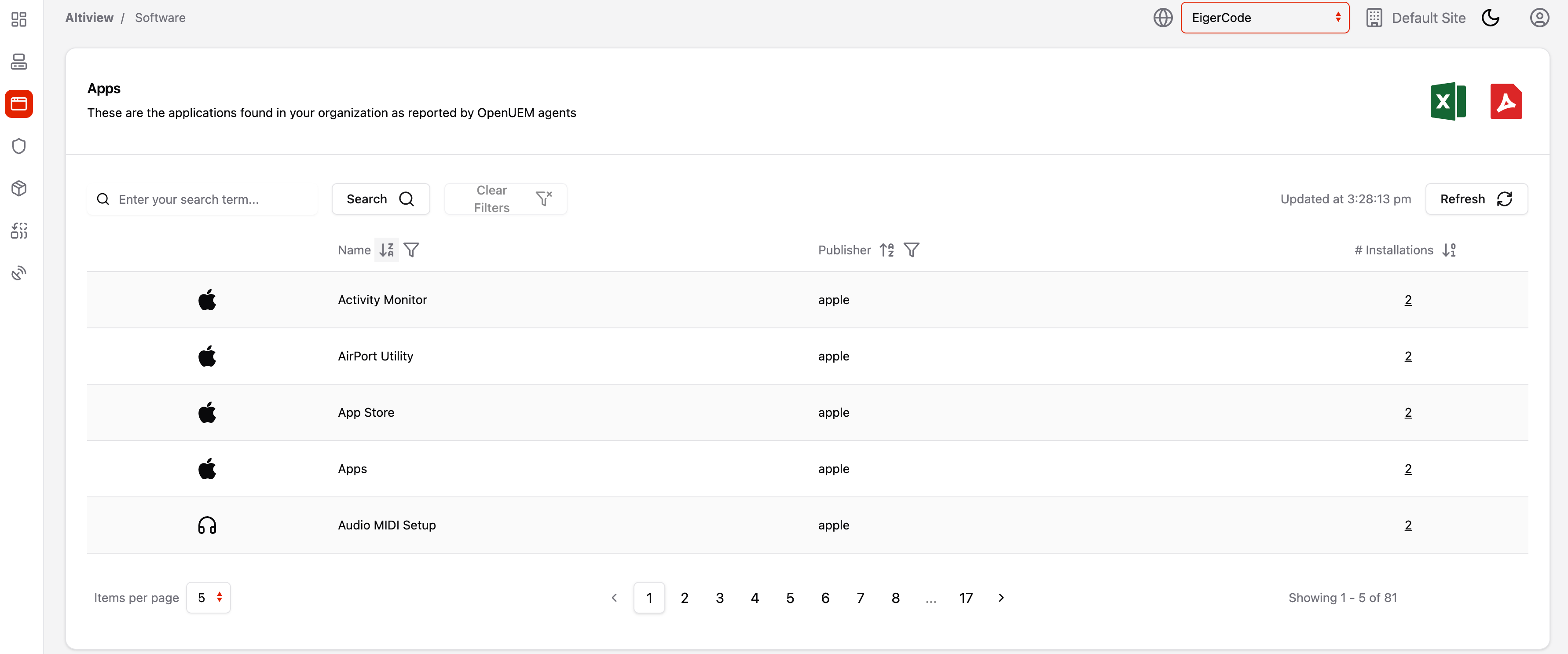Open the dashboard grid icon in sidebar
The height and width of the screenshot is (654, 1568).
point(19,19)
